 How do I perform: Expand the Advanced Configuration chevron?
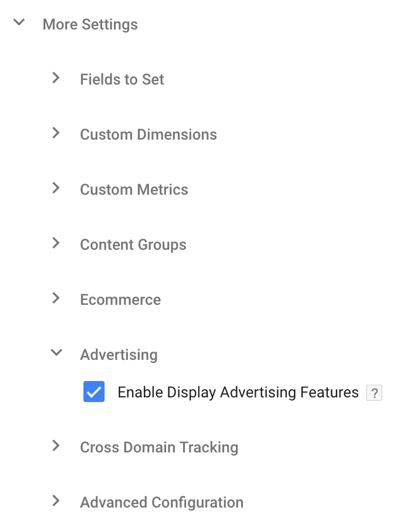(x=56, y=501)
